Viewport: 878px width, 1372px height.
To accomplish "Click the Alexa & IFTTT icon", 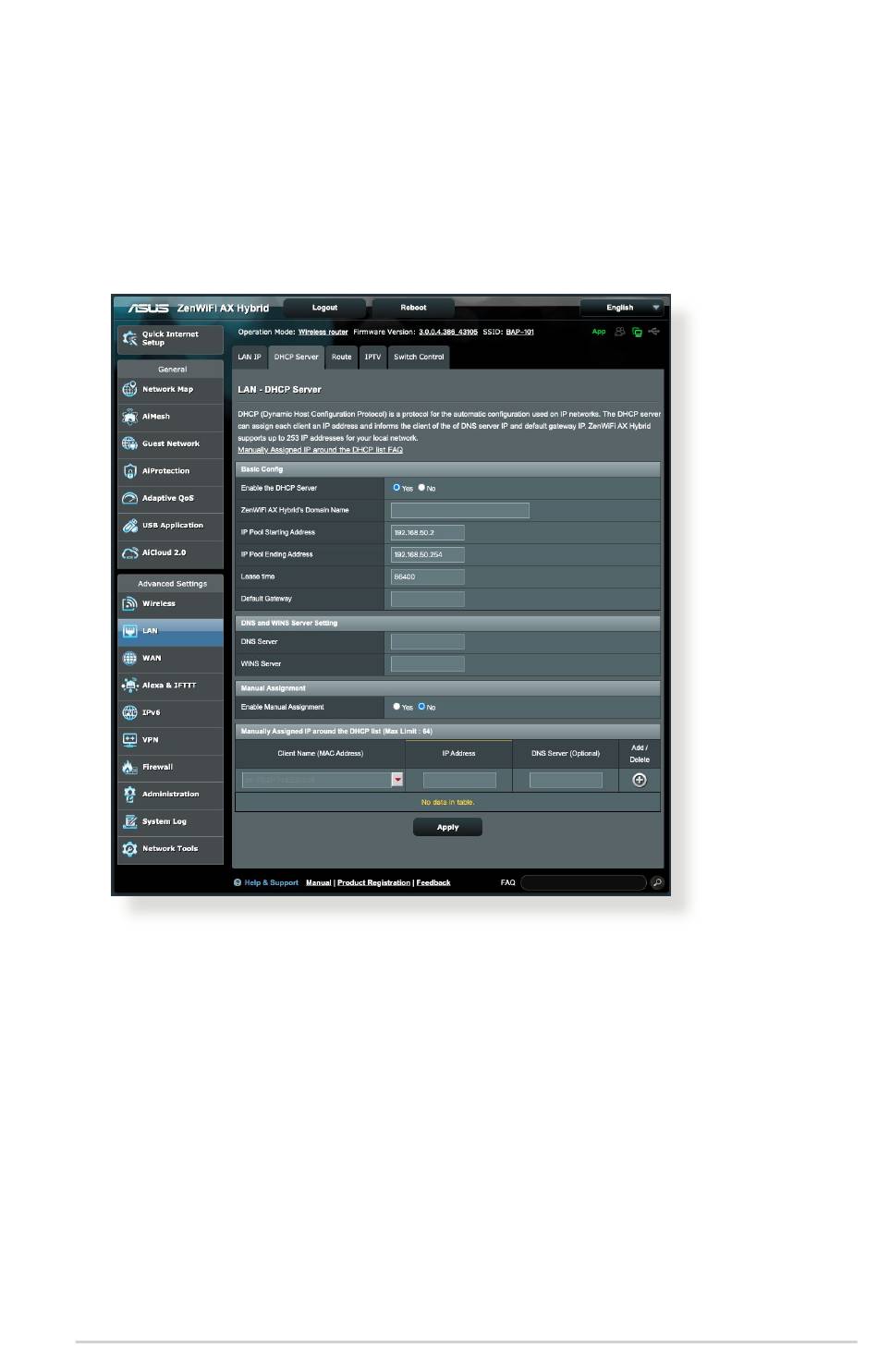I will 129,686.
